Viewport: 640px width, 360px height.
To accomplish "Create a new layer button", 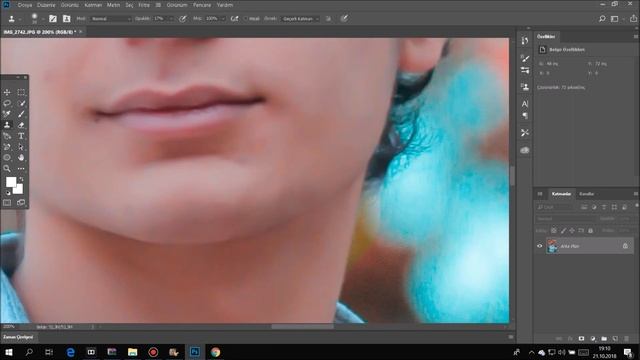I will click(x=615, y=339).
